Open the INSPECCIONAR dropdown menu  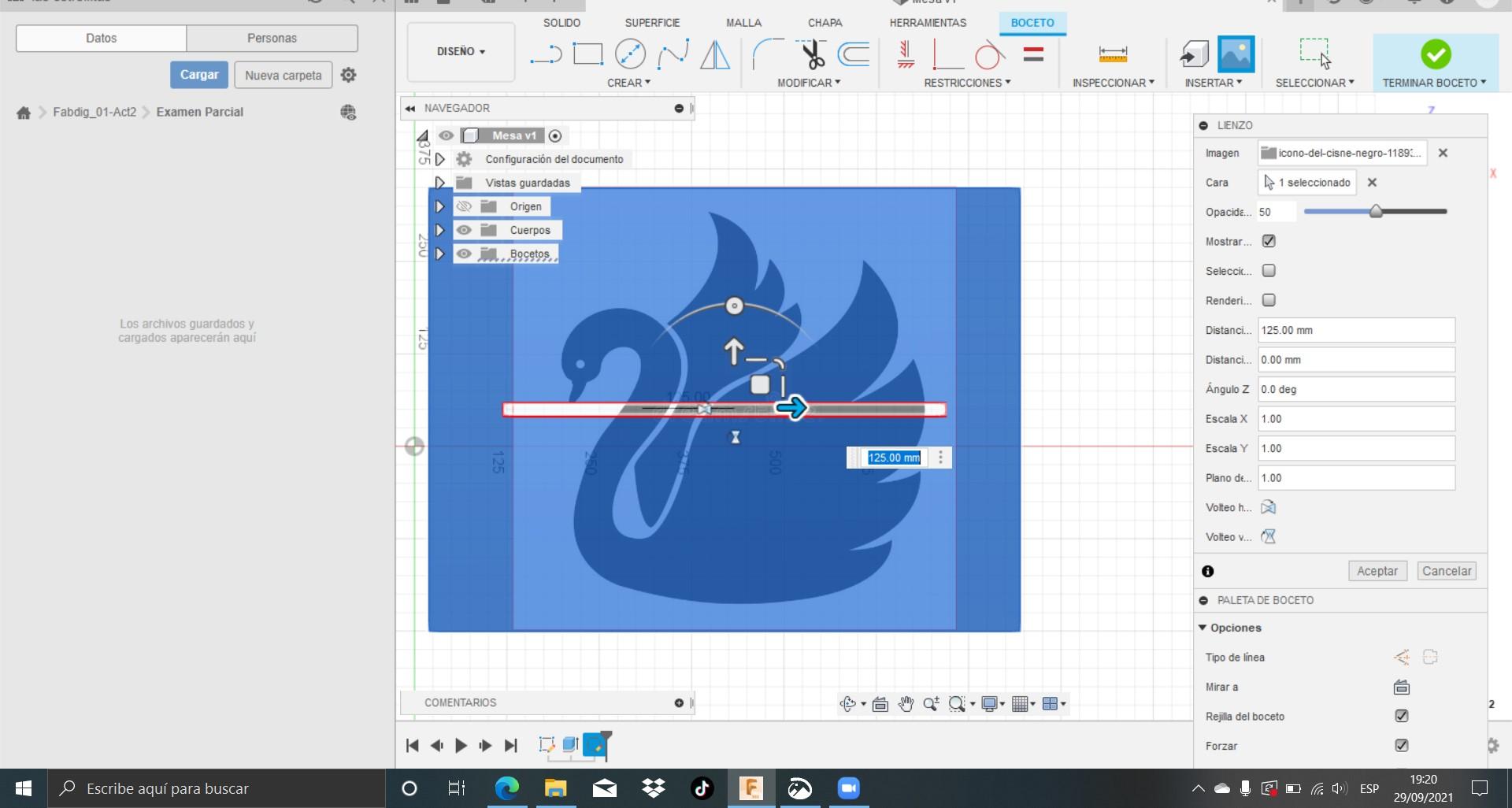coord(1113,83)
